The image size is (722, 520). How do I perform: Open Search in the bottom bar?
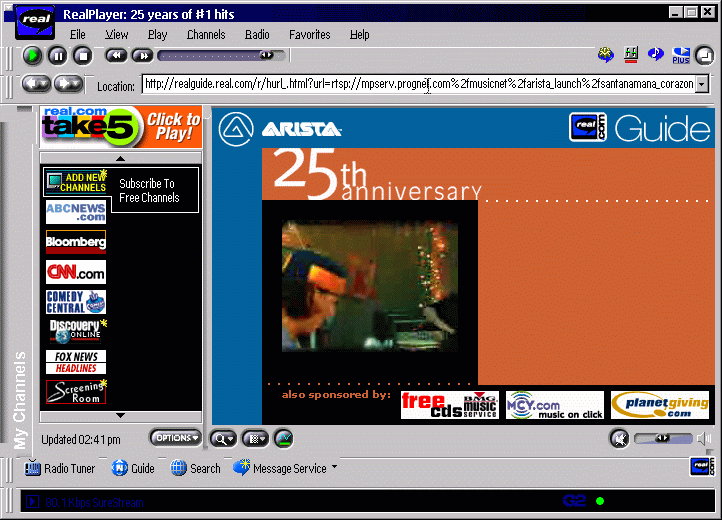coord(195,468)
